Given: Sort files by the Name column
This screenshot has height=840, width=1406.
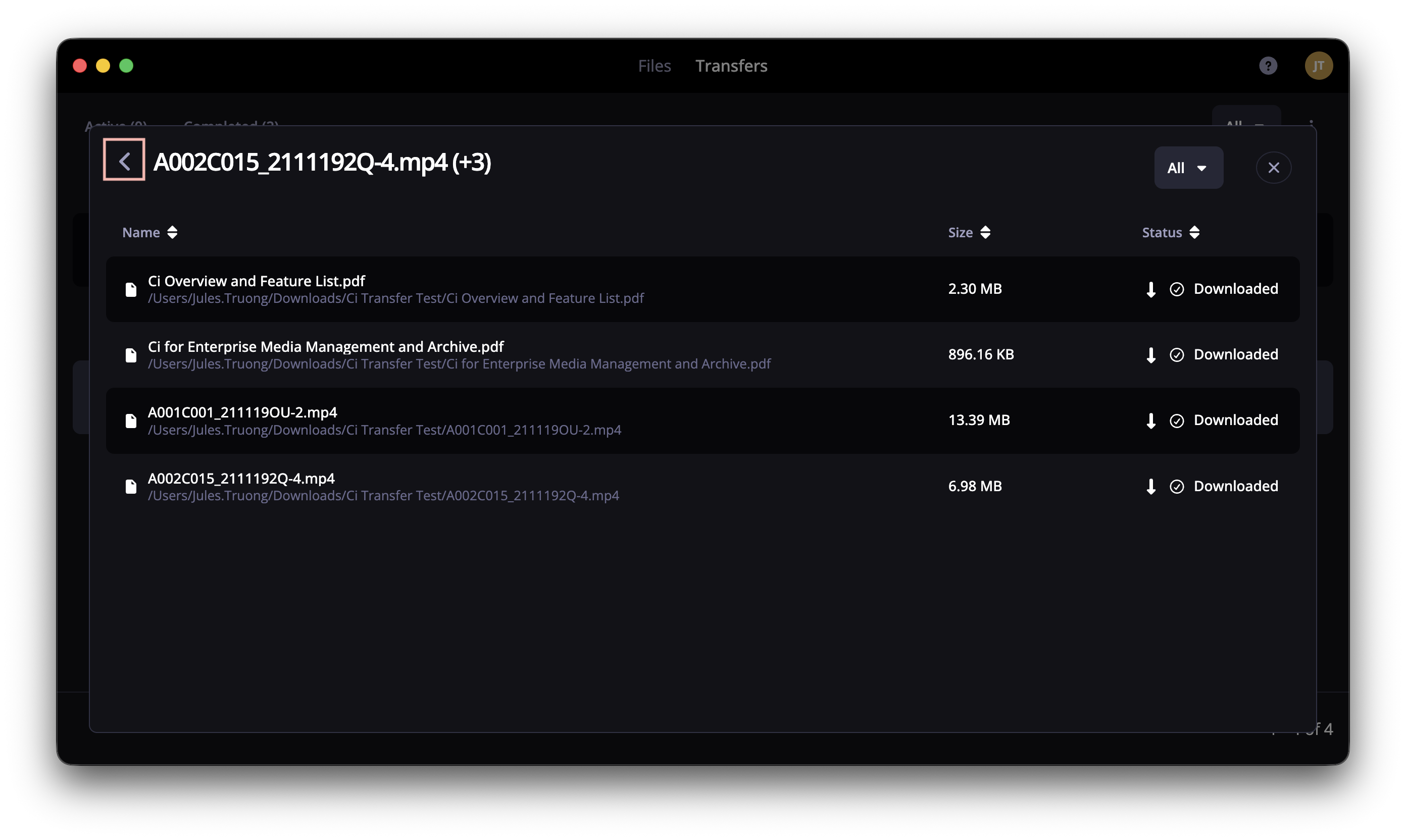Looking at the screenshot, I should tap(149, 233).
